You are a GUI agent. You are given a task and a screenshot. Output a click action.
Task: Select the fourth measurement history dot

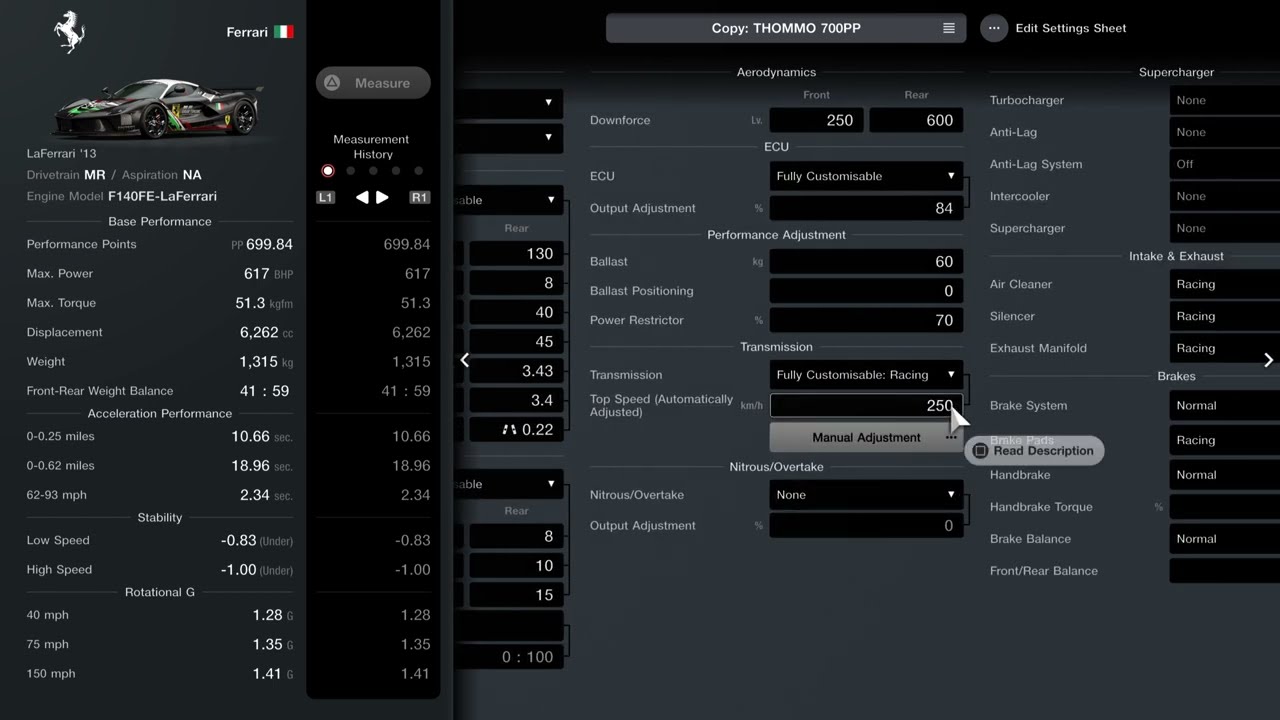tap(396, 171)
